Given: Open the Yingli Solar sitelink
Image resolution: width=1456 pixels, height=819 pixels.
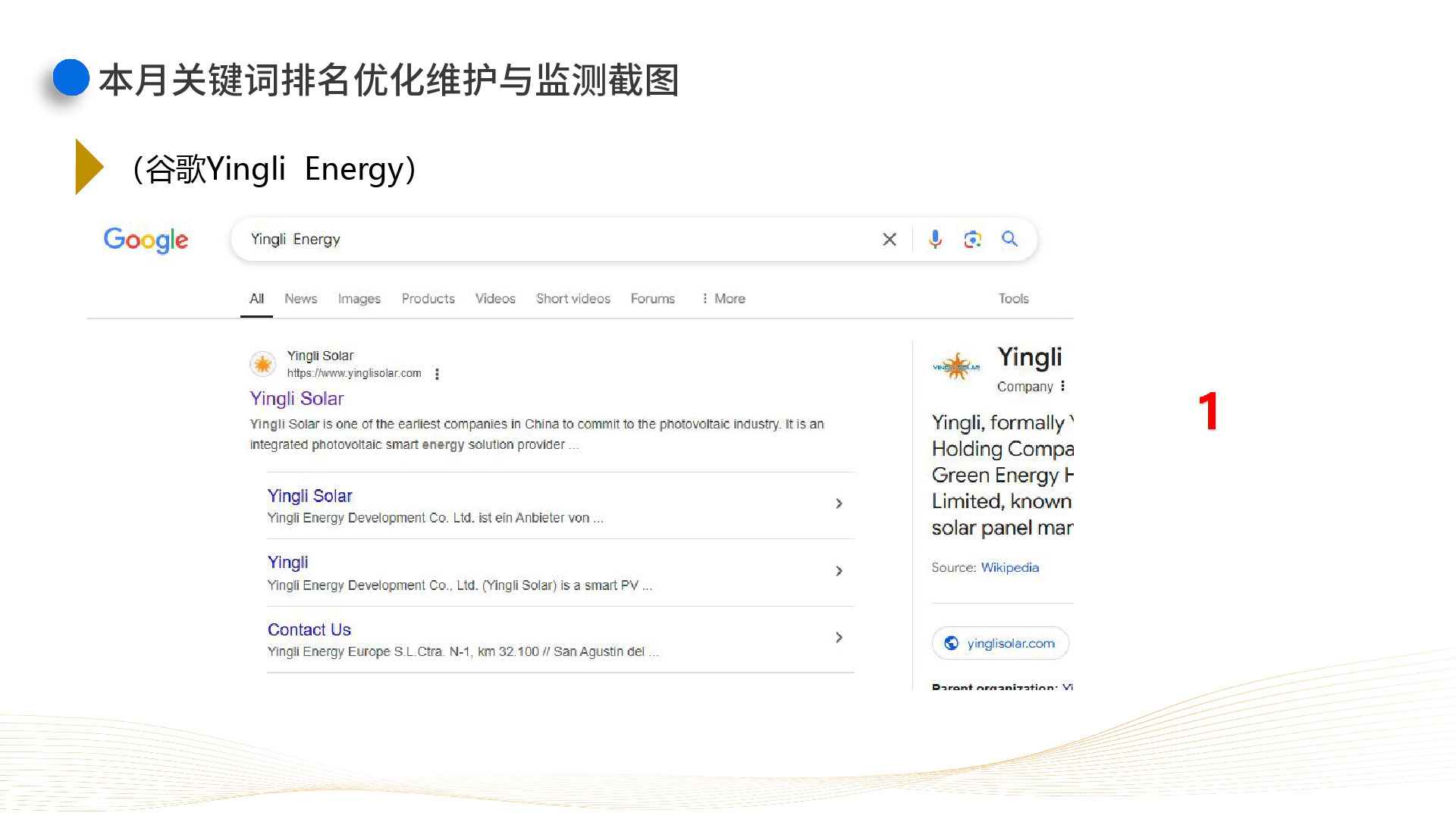Looking at the screenshot, I should pyautogui.click(x=310, y=496).
